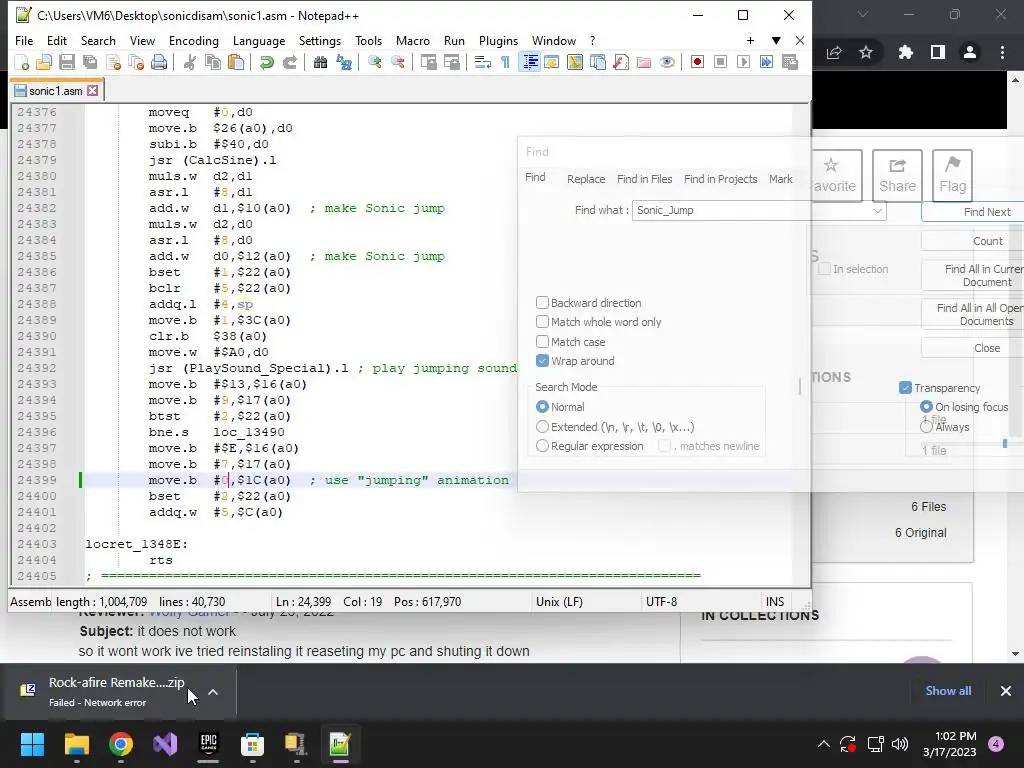
Task: Click the Open file toolbar icon
Action: tap(44, 62)
